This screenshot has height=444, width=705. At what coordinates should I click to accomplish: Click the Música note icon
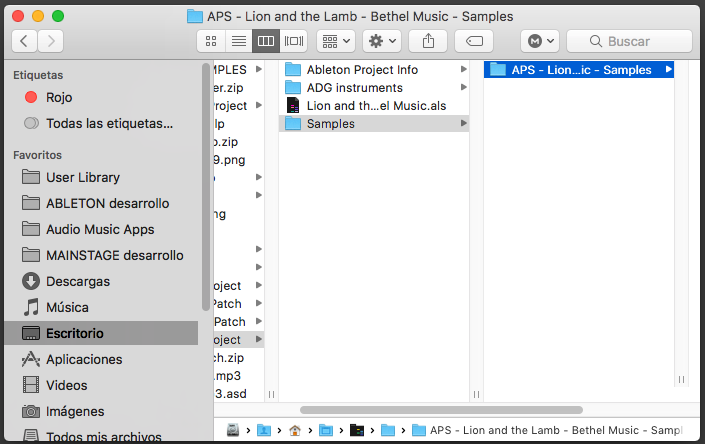(31, 307)
